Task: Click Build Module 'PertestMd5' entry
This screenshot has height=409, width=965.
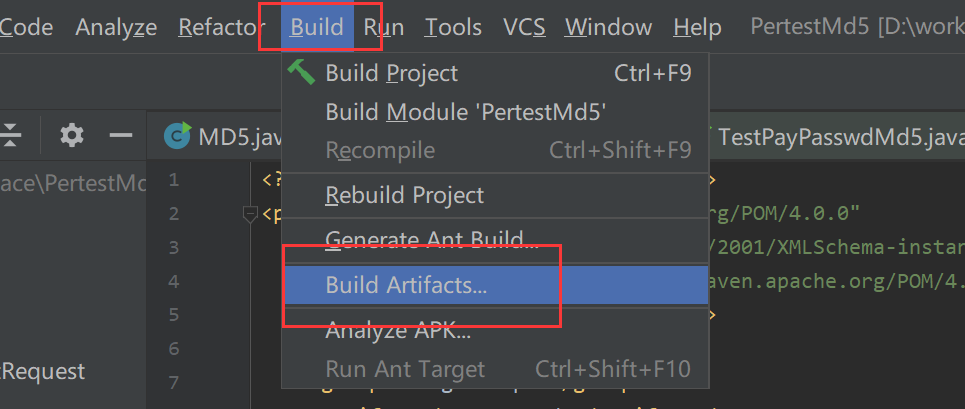Action: pos(465,112)
